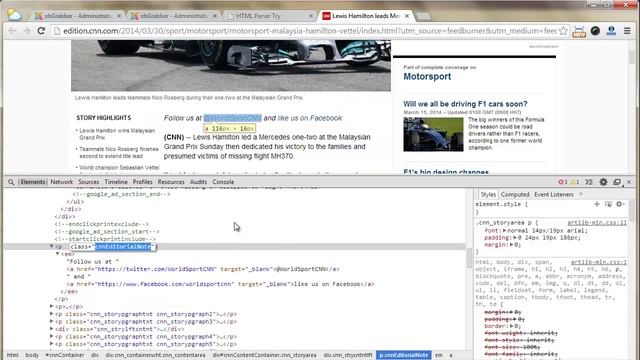
Task: Expand the cnn_storypgraph2 paragraph node
Action: click(x=51, y=314)
